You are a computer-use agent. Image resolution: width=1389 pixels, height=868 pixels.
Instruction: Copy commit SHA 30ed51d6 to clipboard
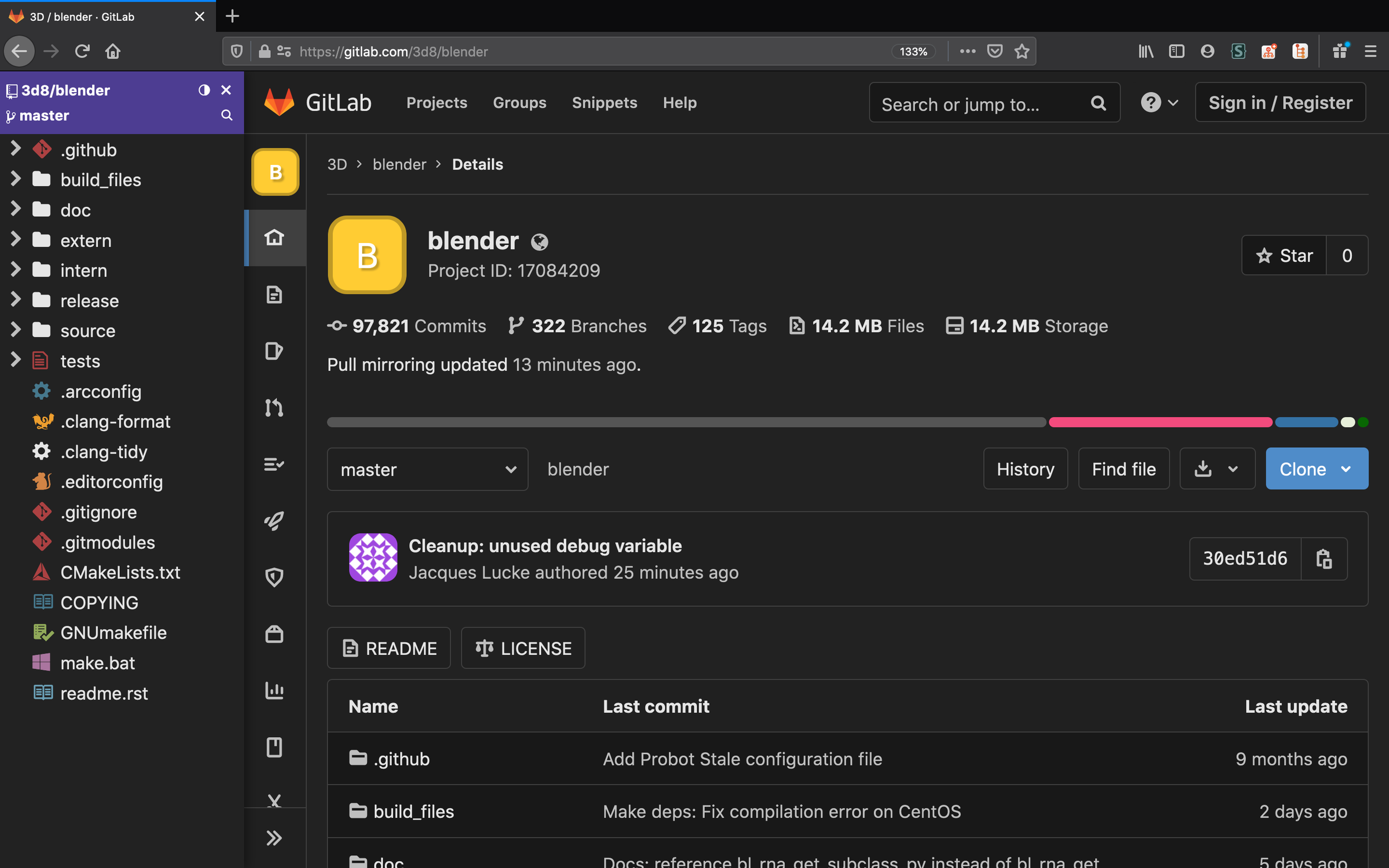click(1324, 558)
